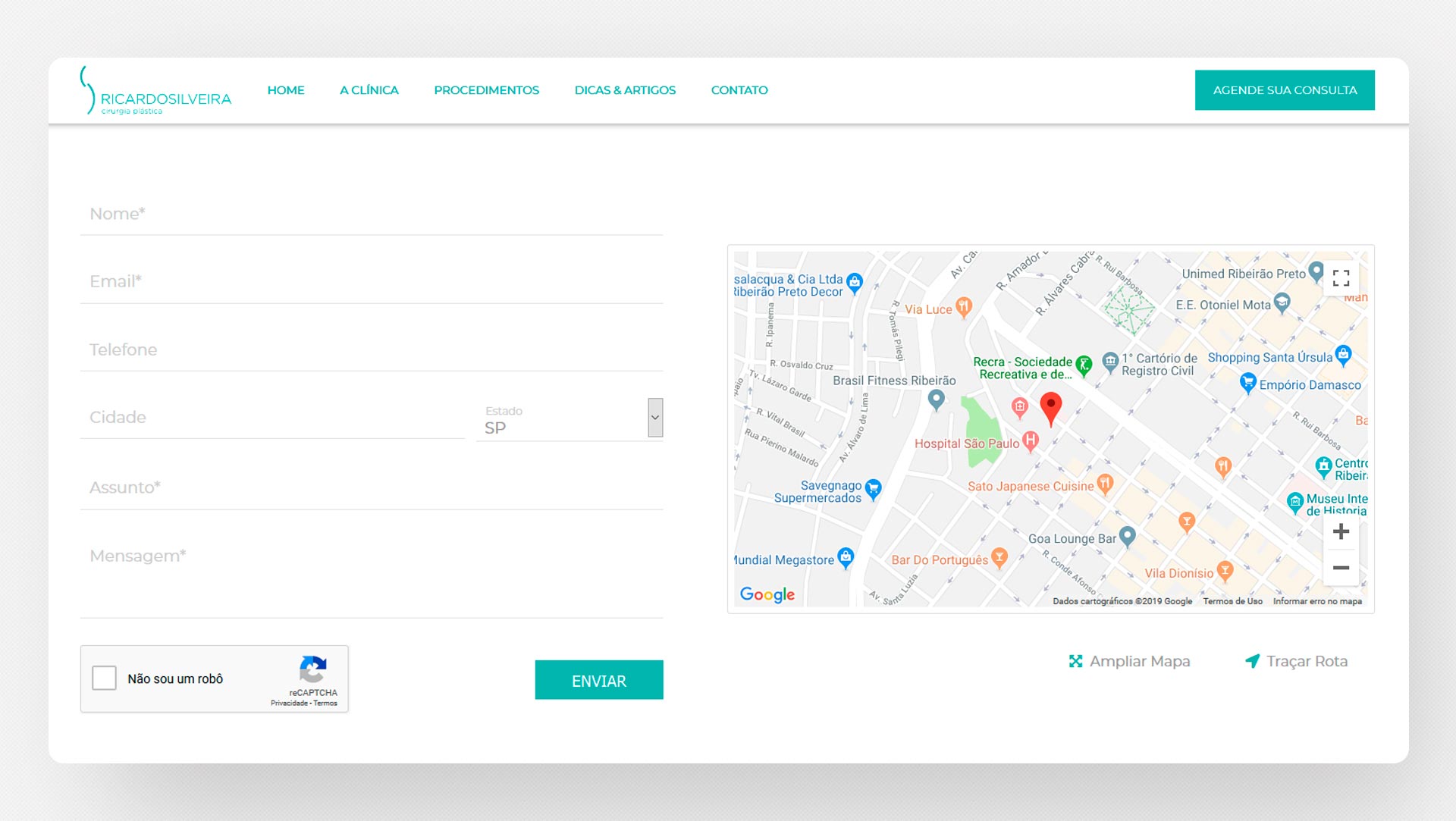This screenshot has height=821, width=1456.
Task: Click the Sato Japanese Cuisine restaurant marker
Action: click(x=1105, y=483)
